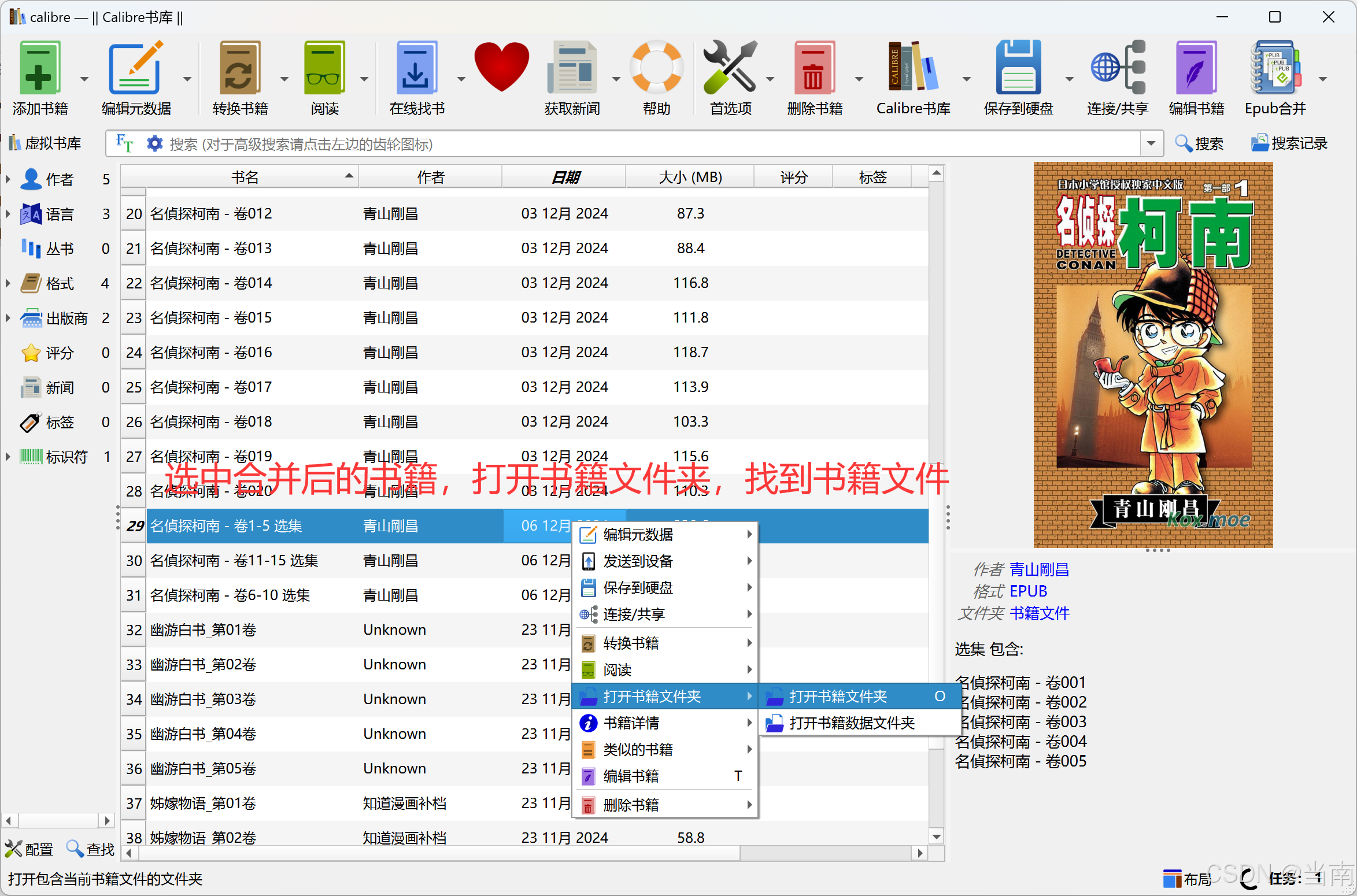This screenshot has width=1357, height=896.
Task: Select 打开书籍数据文件夹 in the submenu
Action: [x=852, y=723]
